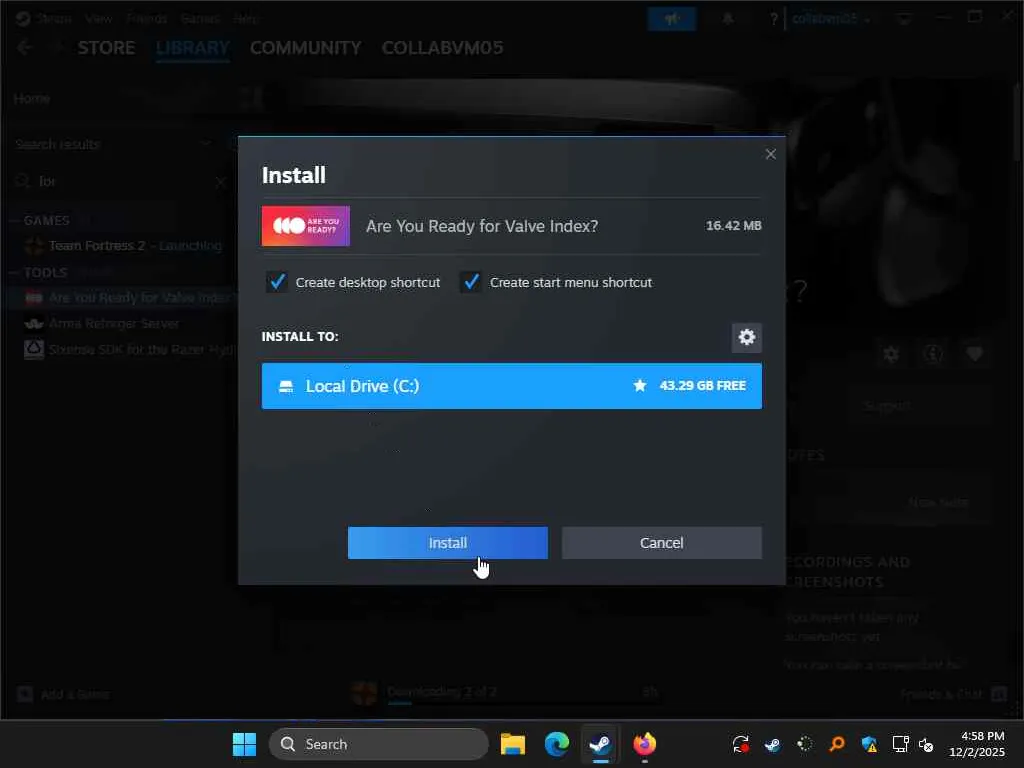This screenshot has height=768, width=1024.
Task: Close the Install dialog with X
Action: coord(771,154)
